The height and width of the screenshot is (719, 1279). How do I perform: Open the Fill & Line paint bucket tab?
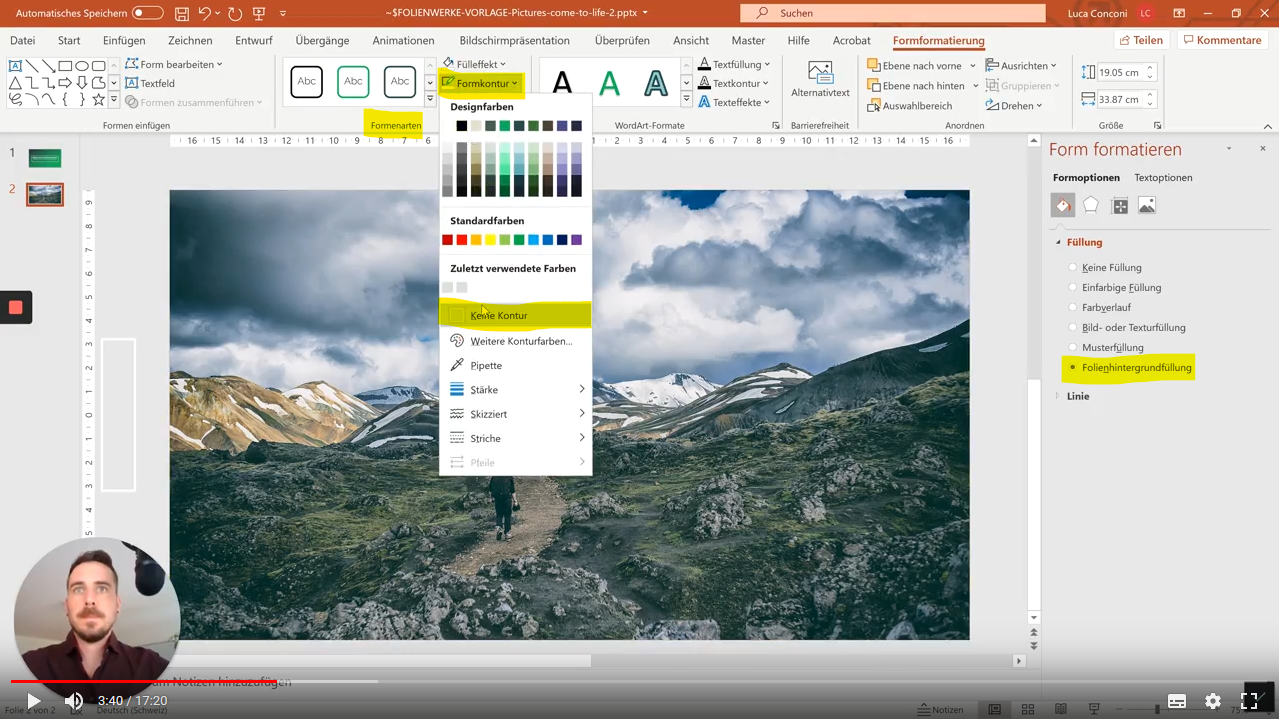1063,205
